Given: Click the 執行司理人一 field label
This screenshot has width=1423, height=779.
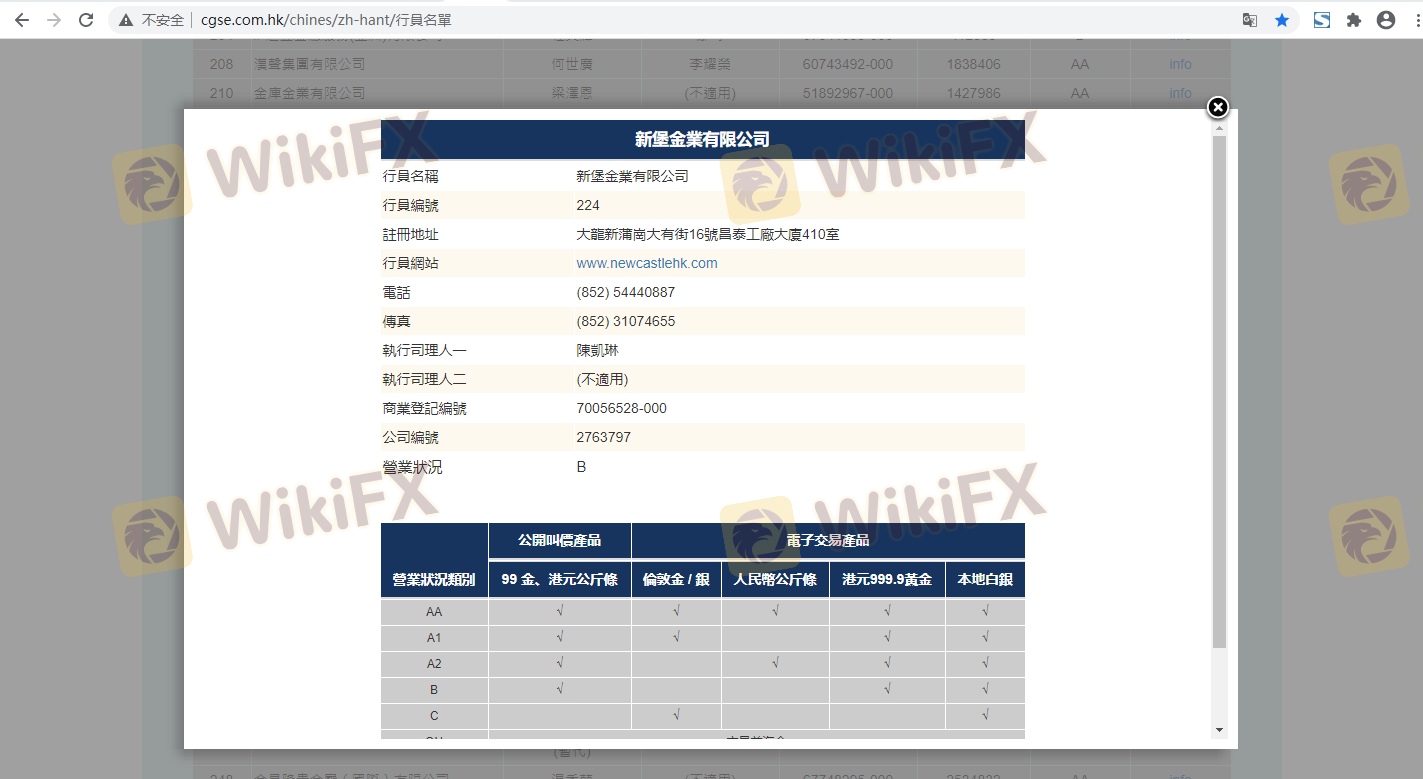Looking at the screenshot, I should pos(425,350).
